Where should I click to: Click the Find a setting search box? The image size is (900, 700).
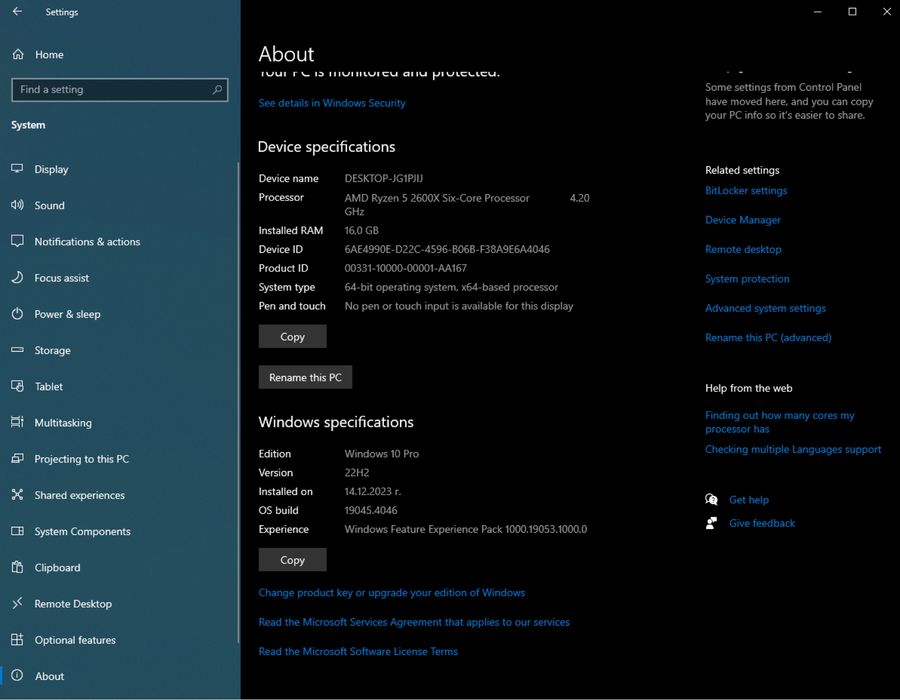[119, 90]
